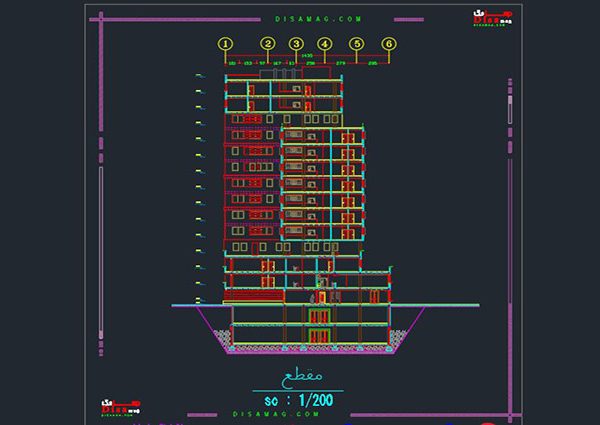Select grid axis bubble number 4
Screen dimensions: 600x425
point(324,44)
